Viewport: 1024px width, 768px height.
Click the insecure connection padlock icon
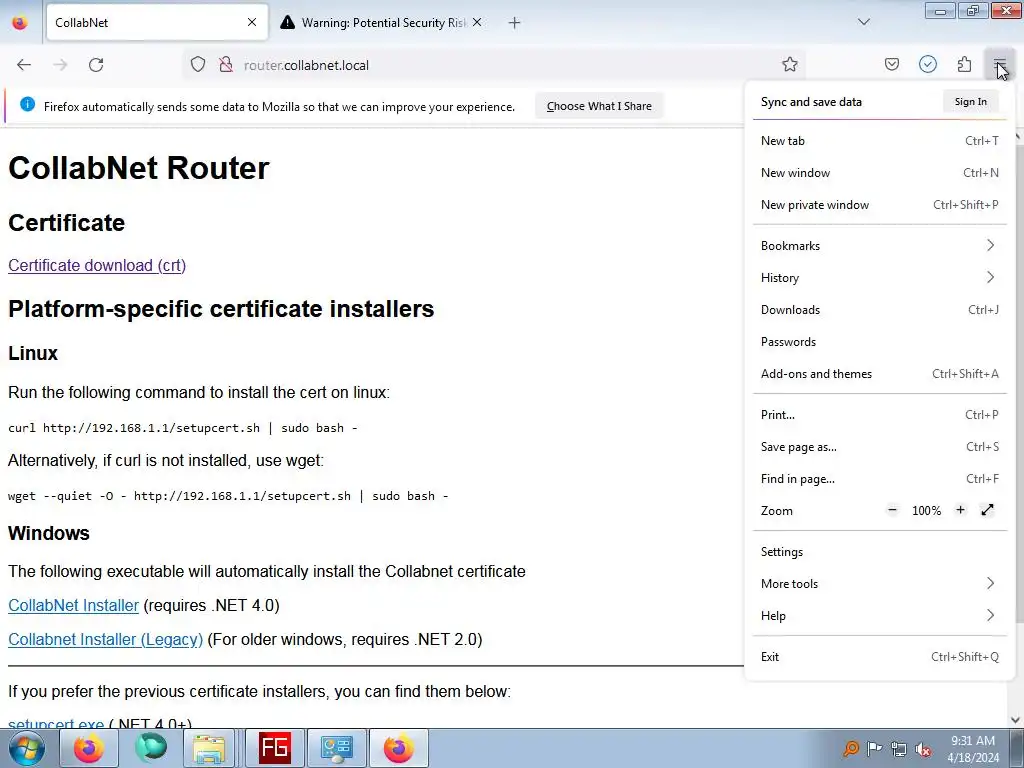tap(226, 65)
